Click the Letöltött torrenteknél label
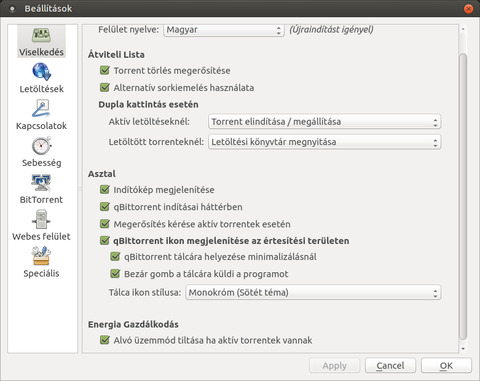The image size is (480, 381). pos(156,142)
